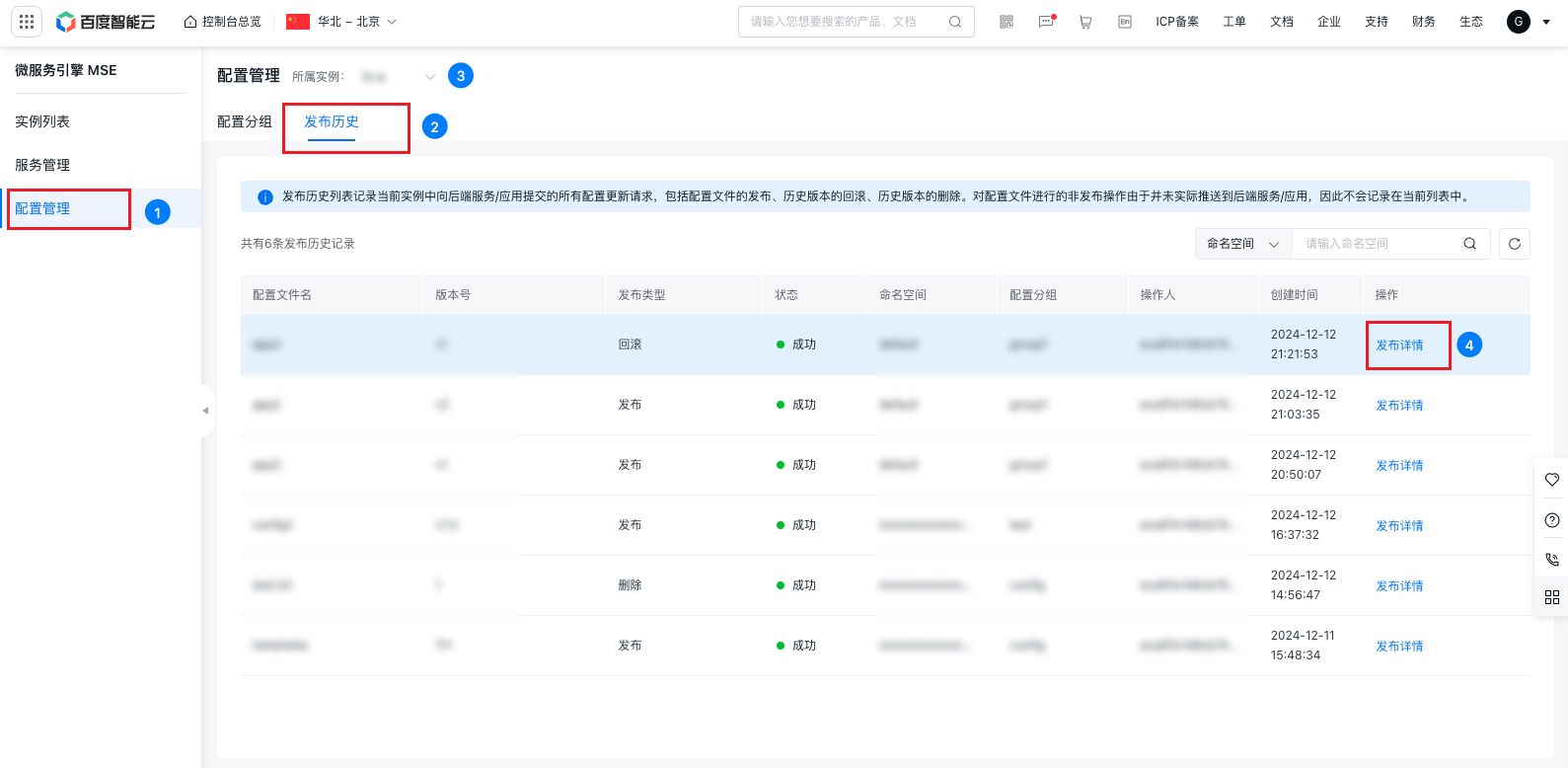Open 发布详情 for the 21:21:53 record
The height and width of the screenshot is (768, 1568).
tap(1400, 346)
